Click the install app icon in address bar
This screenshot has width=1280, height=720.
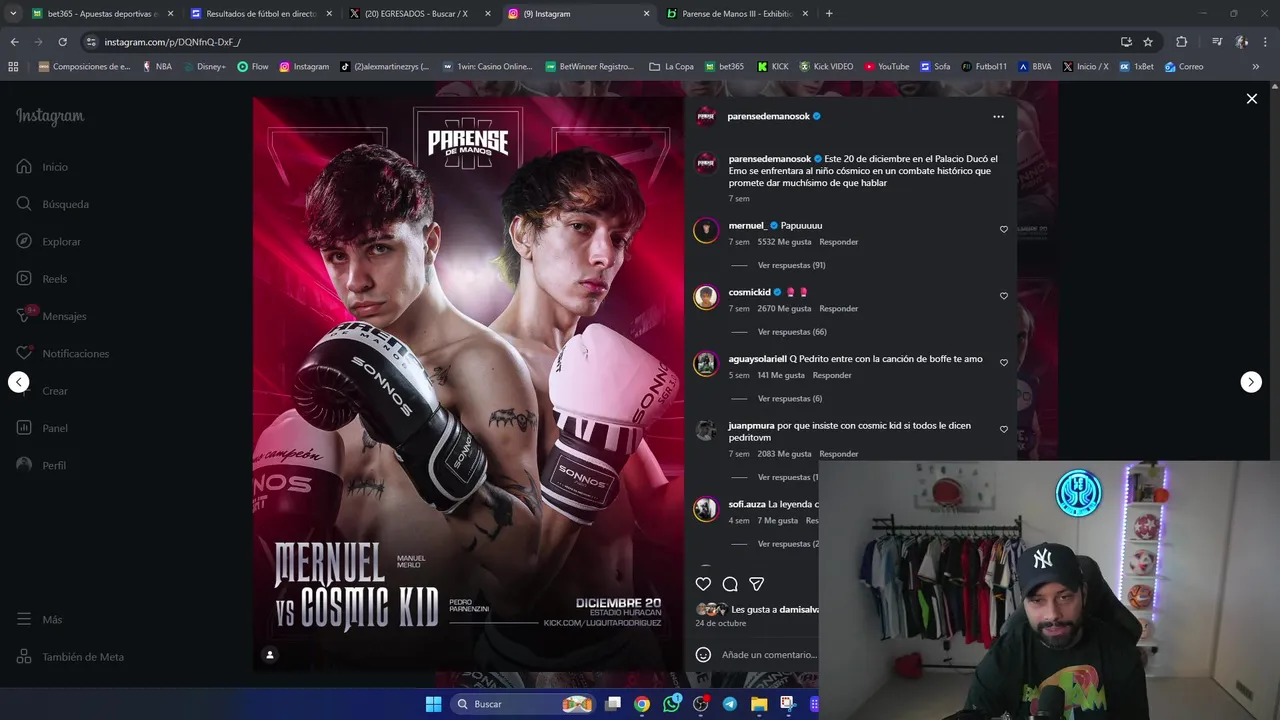[x=1126, y=42]
